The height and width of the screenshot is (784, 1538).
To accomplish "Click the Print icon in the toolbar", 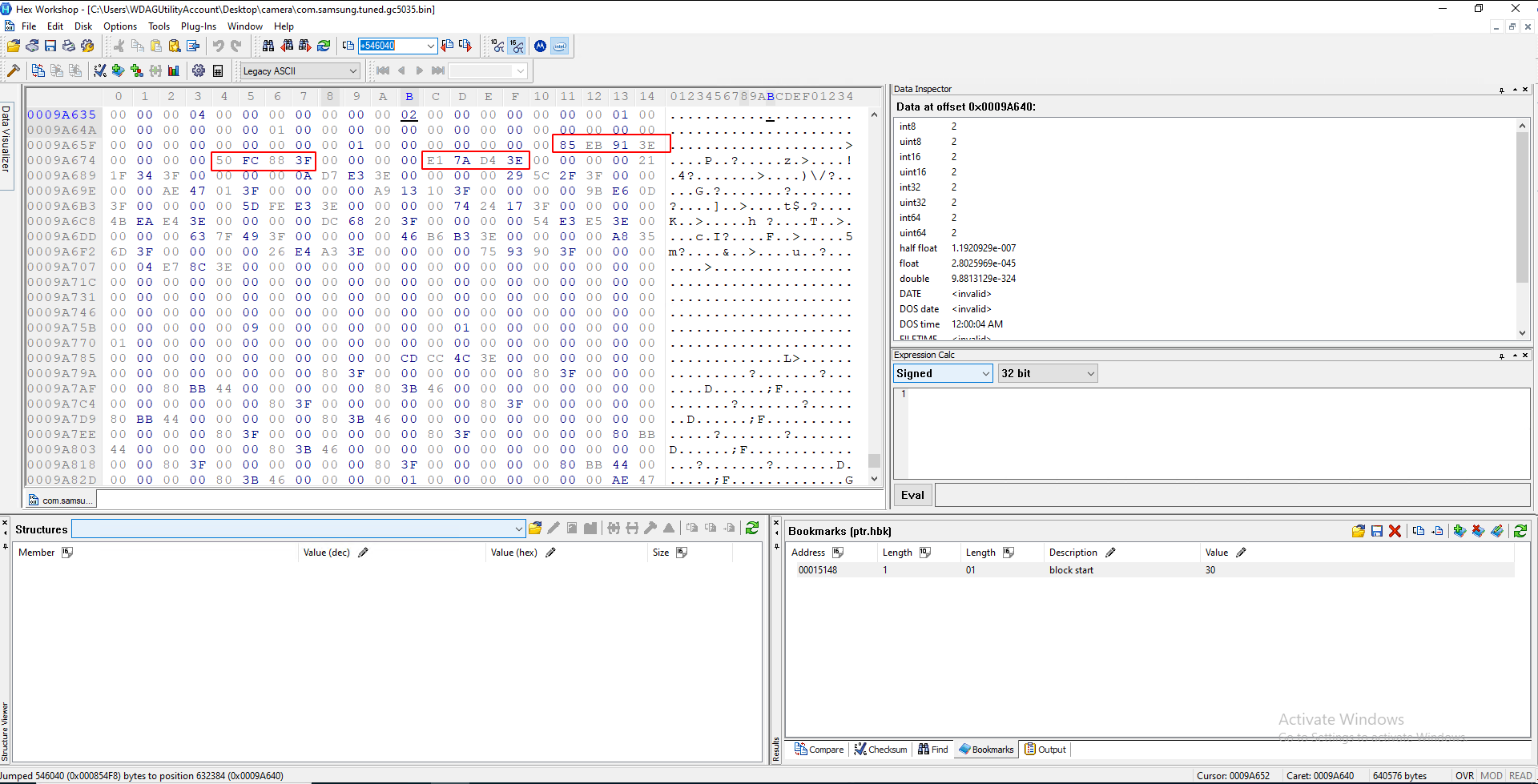I will tap(69, 46).
